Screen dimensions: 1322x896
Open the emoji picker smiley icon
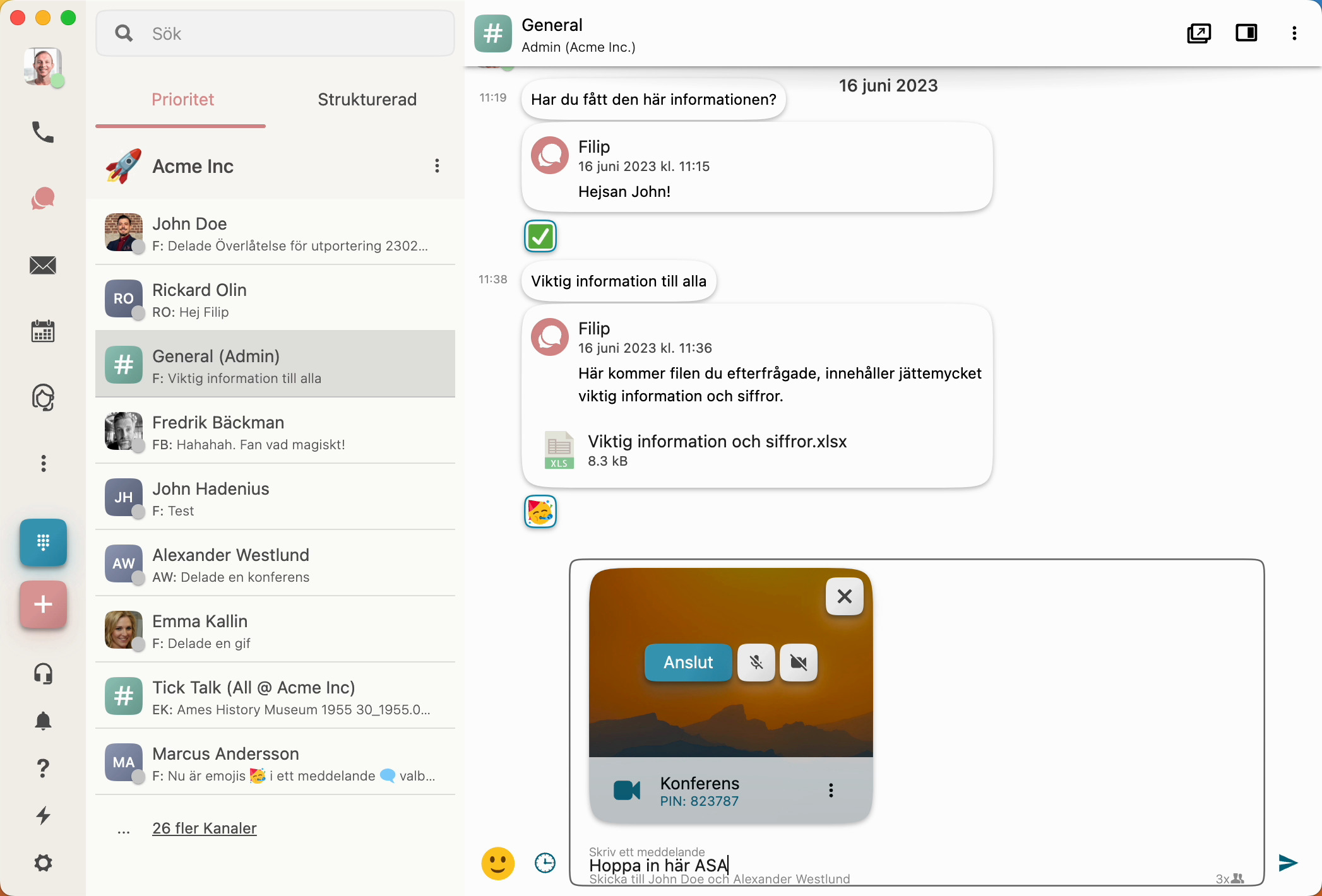click(x=497, y=863)
